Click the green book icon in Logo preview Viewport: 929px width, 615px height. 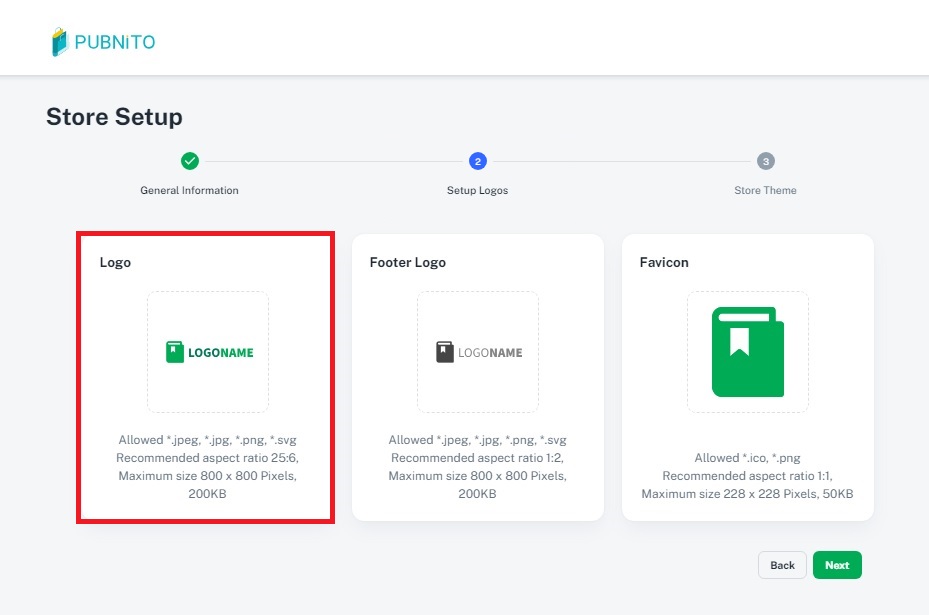[x=175, y=352]
